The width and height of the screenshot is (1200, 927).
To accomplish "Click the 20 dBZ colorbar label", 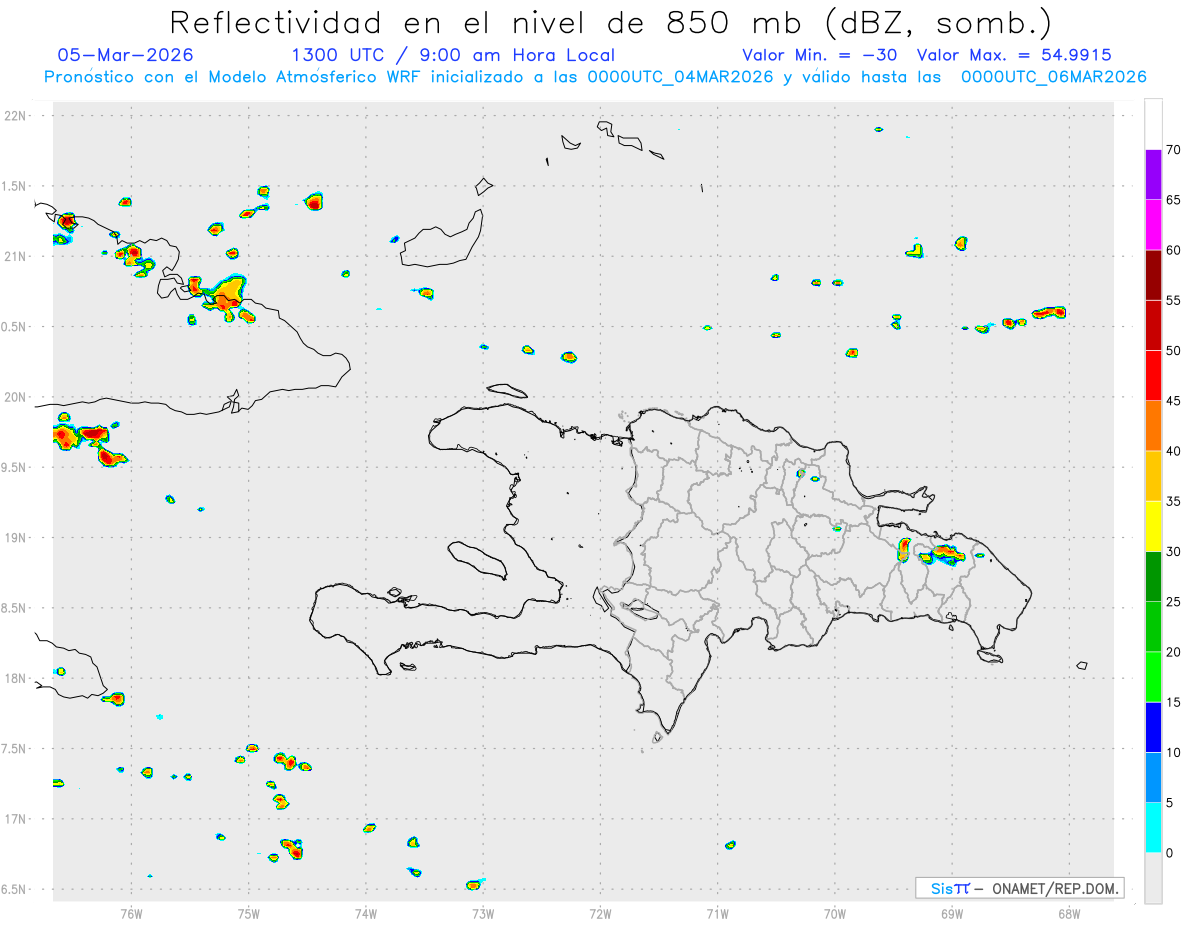I will coord(1174,652).
